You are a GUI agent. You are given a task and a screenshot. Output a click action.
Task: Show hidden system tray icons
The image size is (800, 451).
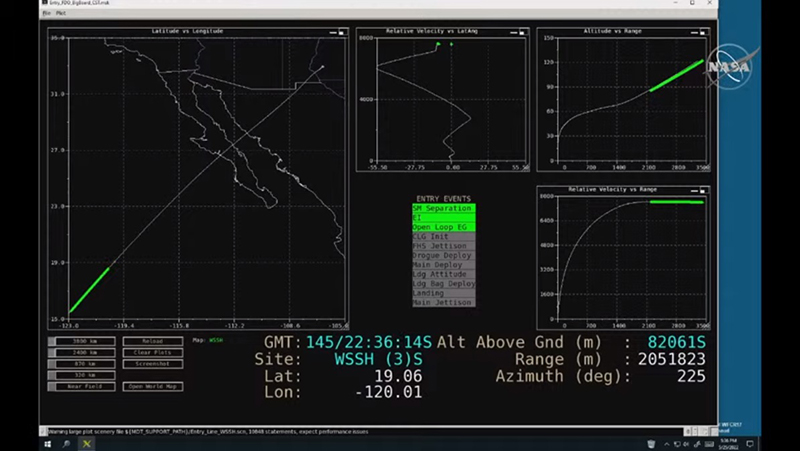point(667,444)
